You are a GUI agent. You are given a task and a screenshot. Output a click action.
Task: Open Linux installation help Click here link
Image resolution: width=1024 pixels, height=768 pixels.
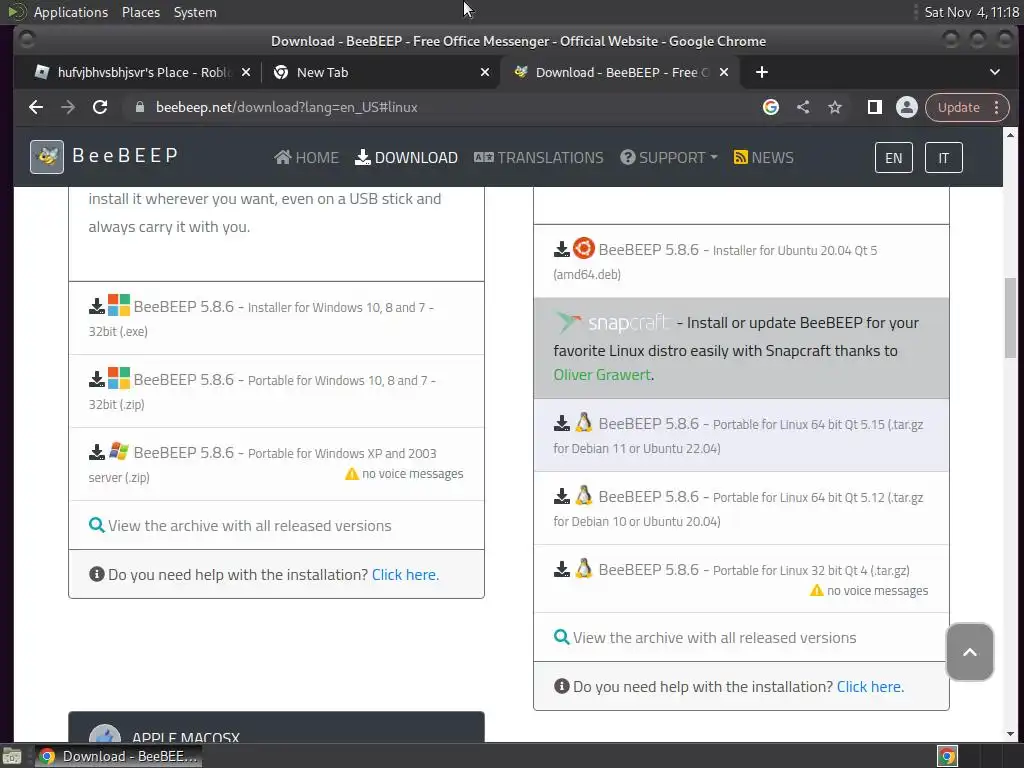(x=871, y=686)
